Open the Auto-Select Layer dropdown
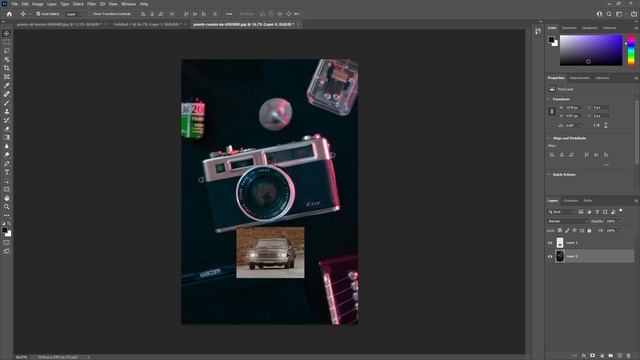The image size is (640, 360). [x=73, y=14]
